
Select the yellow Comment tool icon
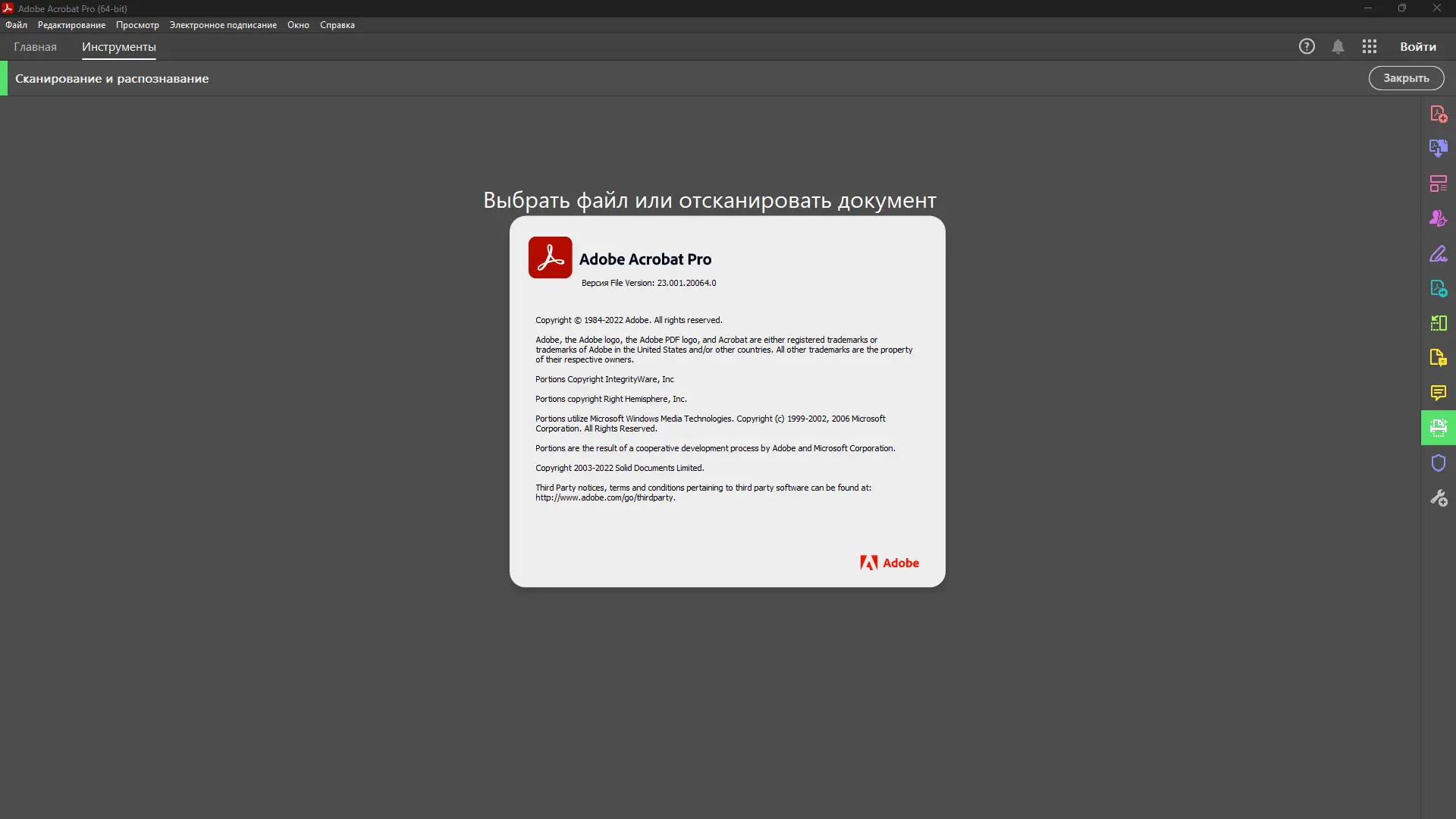[x=1438, y=393]
